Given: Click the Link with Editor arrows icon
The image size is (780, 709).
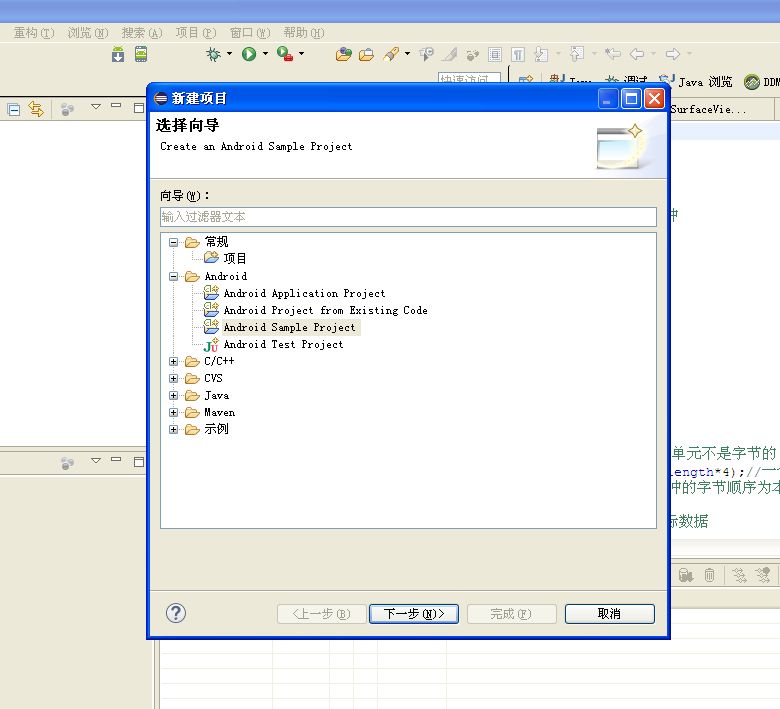Looking at the screenshot, I should pyautogui.click(x=36, y=109).
